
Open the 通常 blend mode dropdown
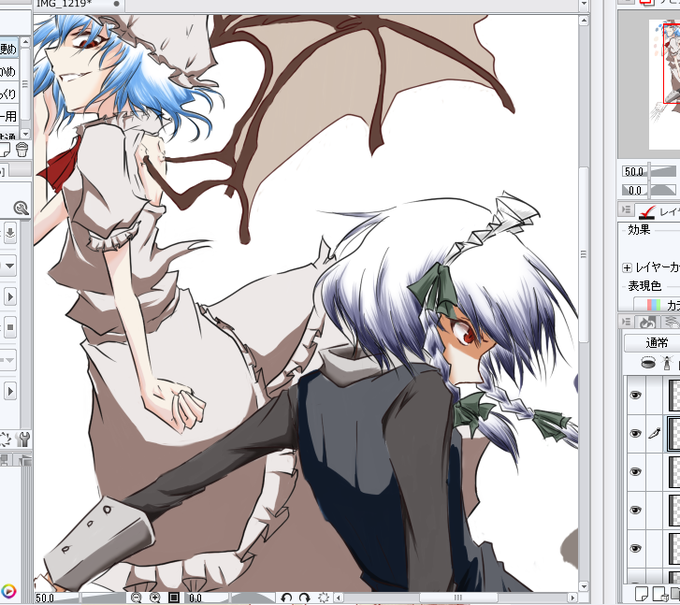click(651, 343)
